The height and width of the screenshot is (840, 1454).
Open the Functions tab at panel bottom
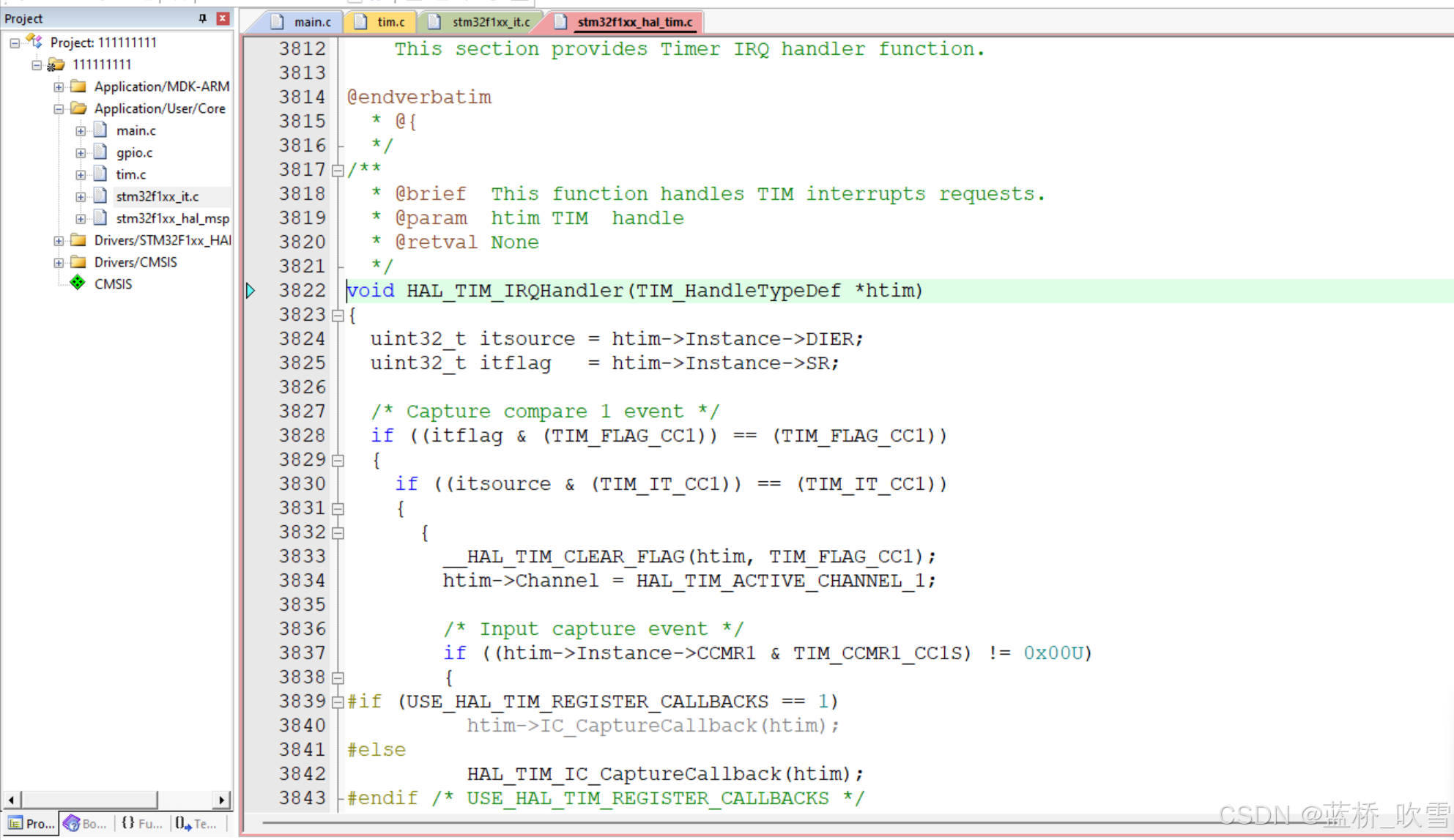click(141, 823)
